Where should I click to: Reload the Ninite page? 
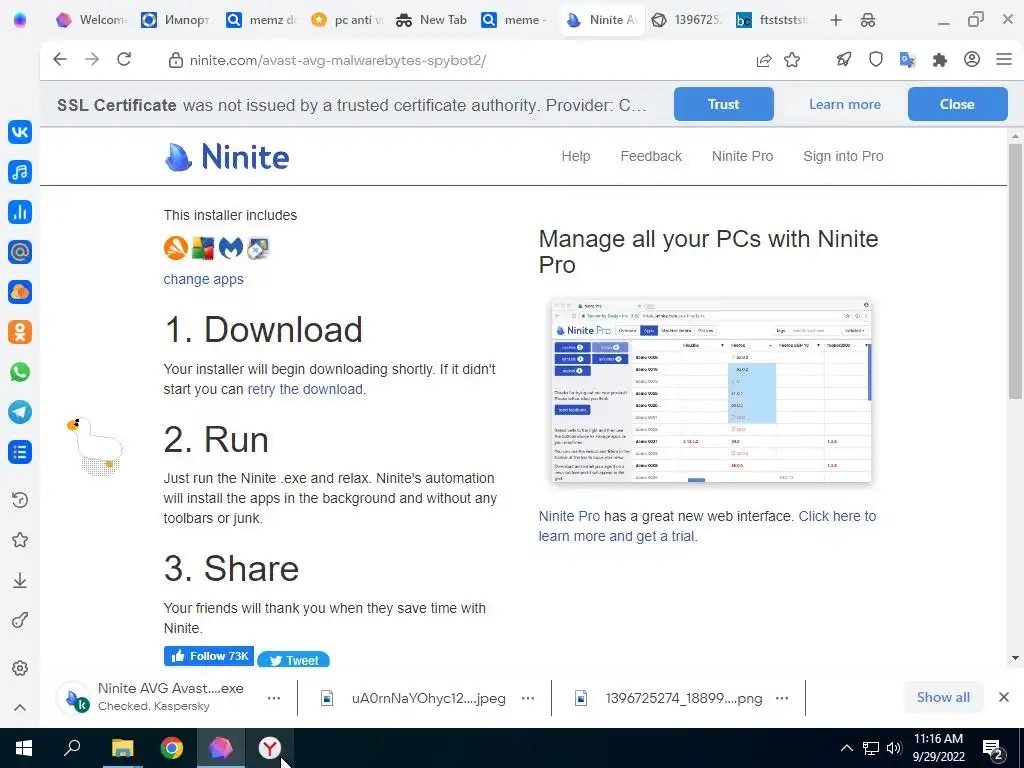pyautogui.click(x=124, y=60)
